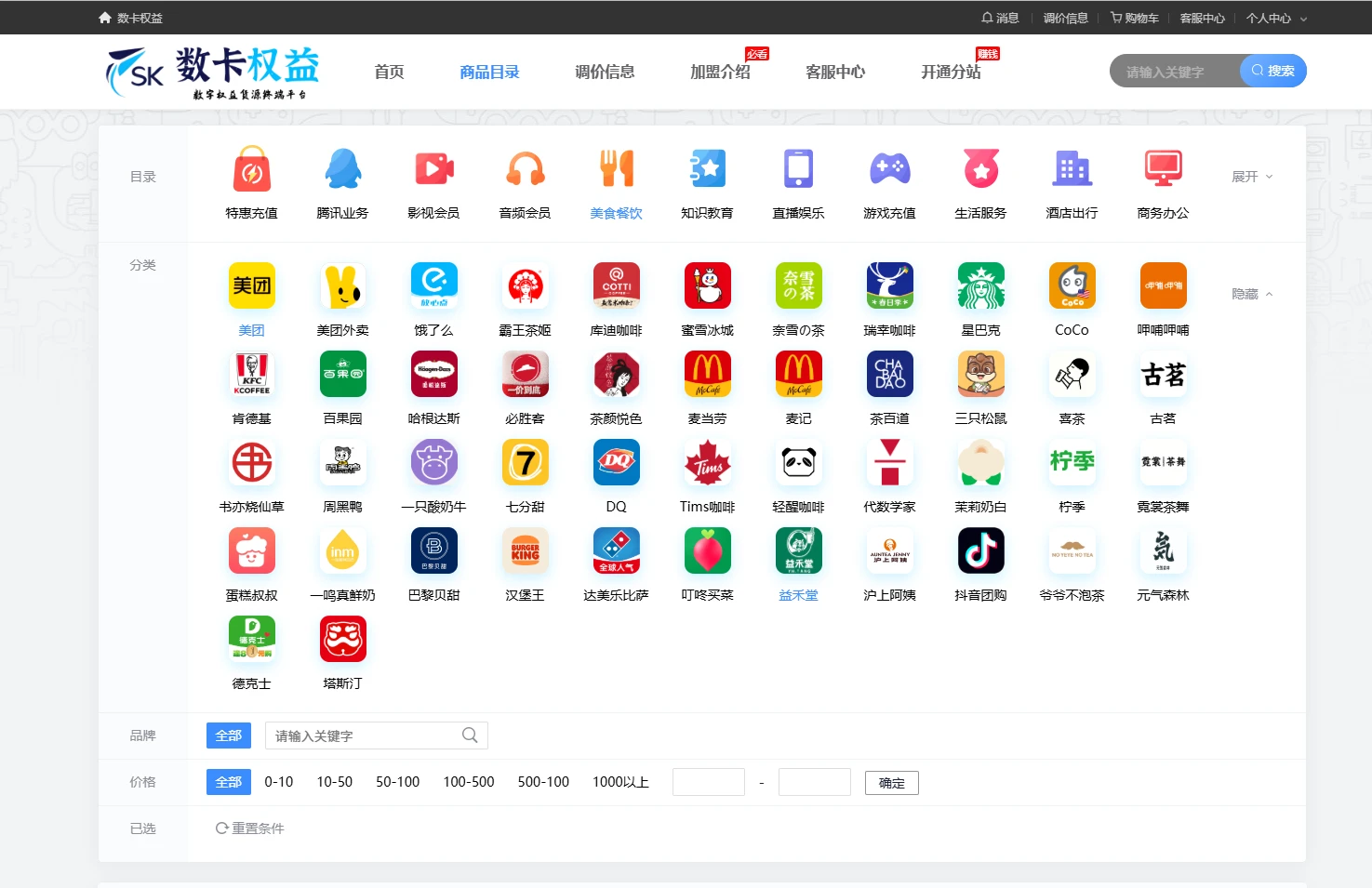Pick the CoCo brand logo
The width and height of the screenshot is (1372, 888).
pos(1072,285)
